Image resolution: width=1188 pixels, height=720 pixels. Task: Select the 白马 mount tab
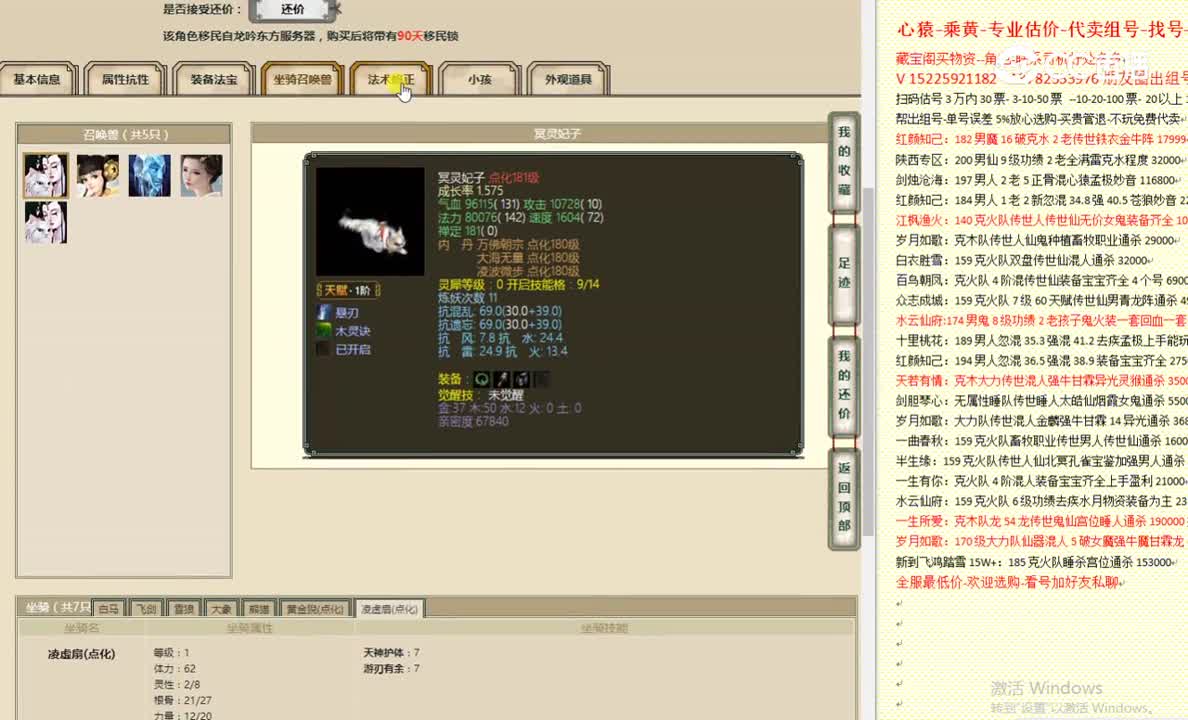coord(108,609)
